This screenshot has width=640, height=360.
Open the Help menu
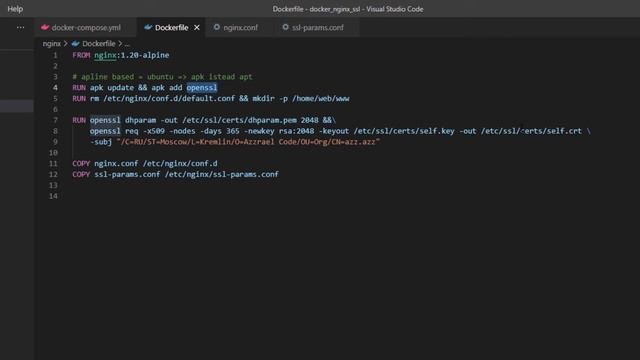15,9
